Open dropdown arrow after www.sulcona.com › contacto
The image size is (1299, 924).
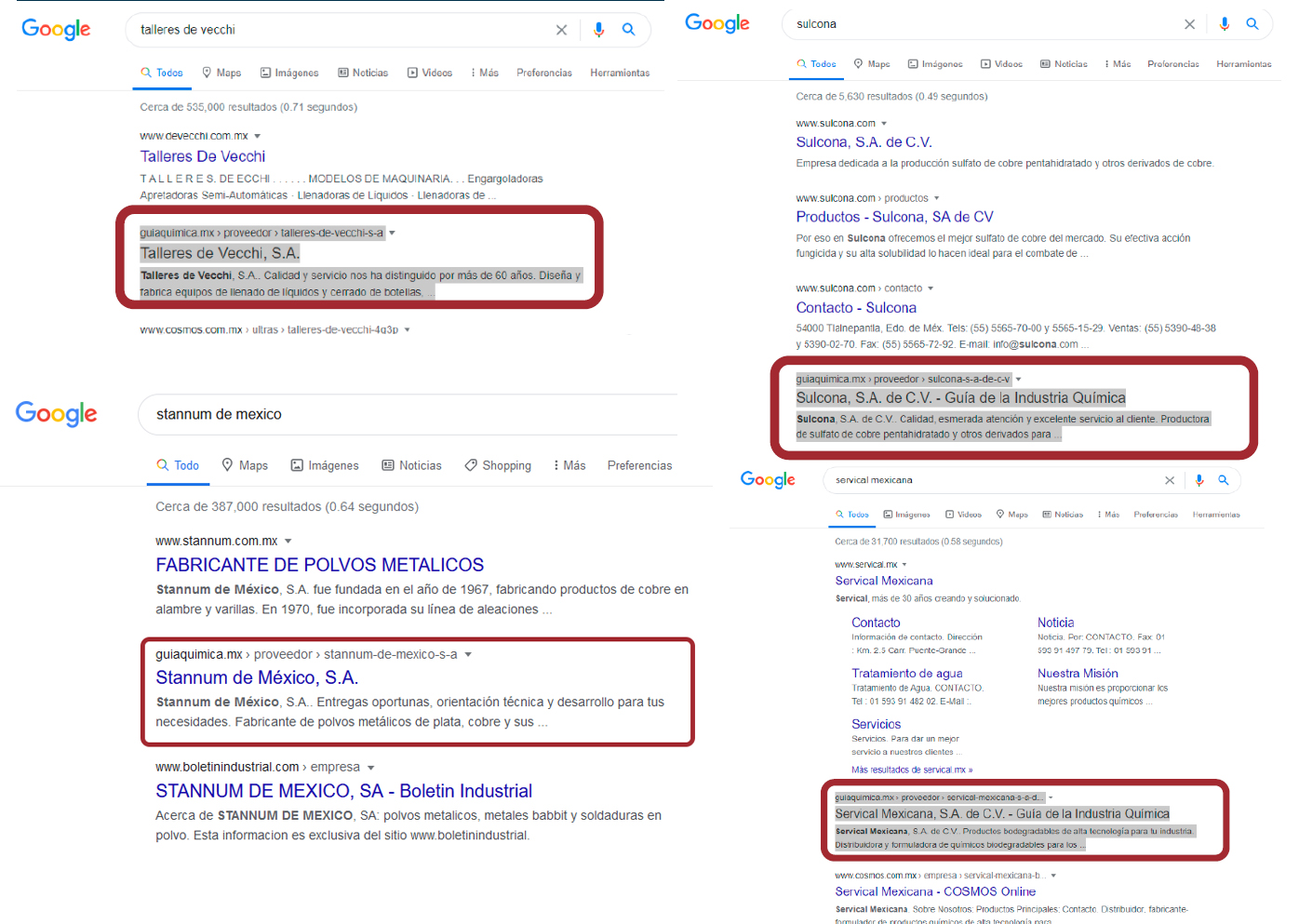[x=931, y=288]
